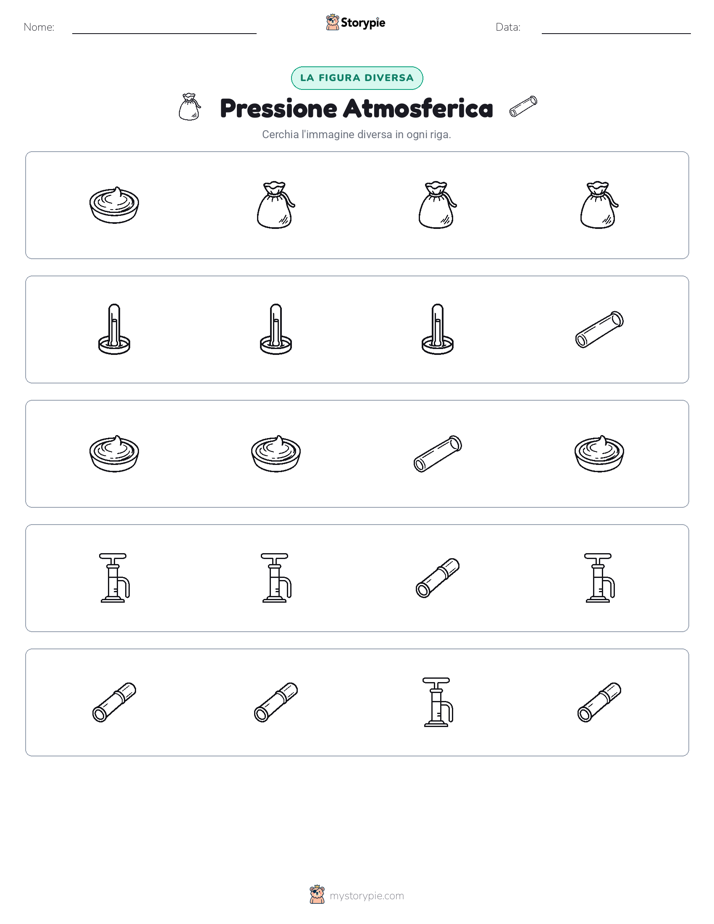Select first air pump in fourth row

pos(114,578)
